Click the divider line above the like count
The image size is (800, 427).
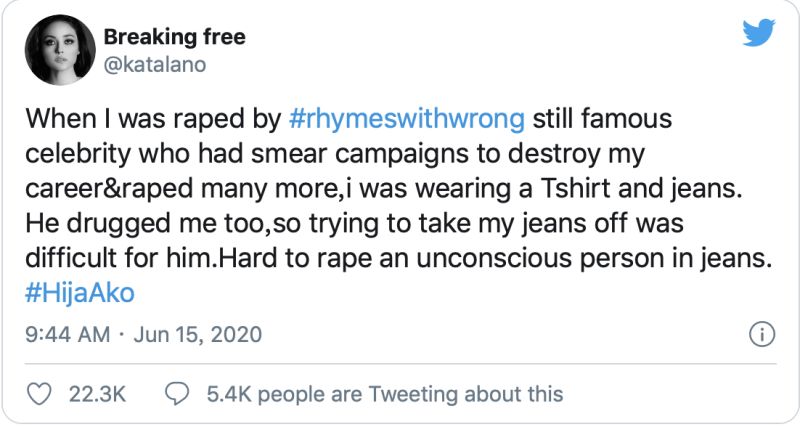[x=401, y=364]
